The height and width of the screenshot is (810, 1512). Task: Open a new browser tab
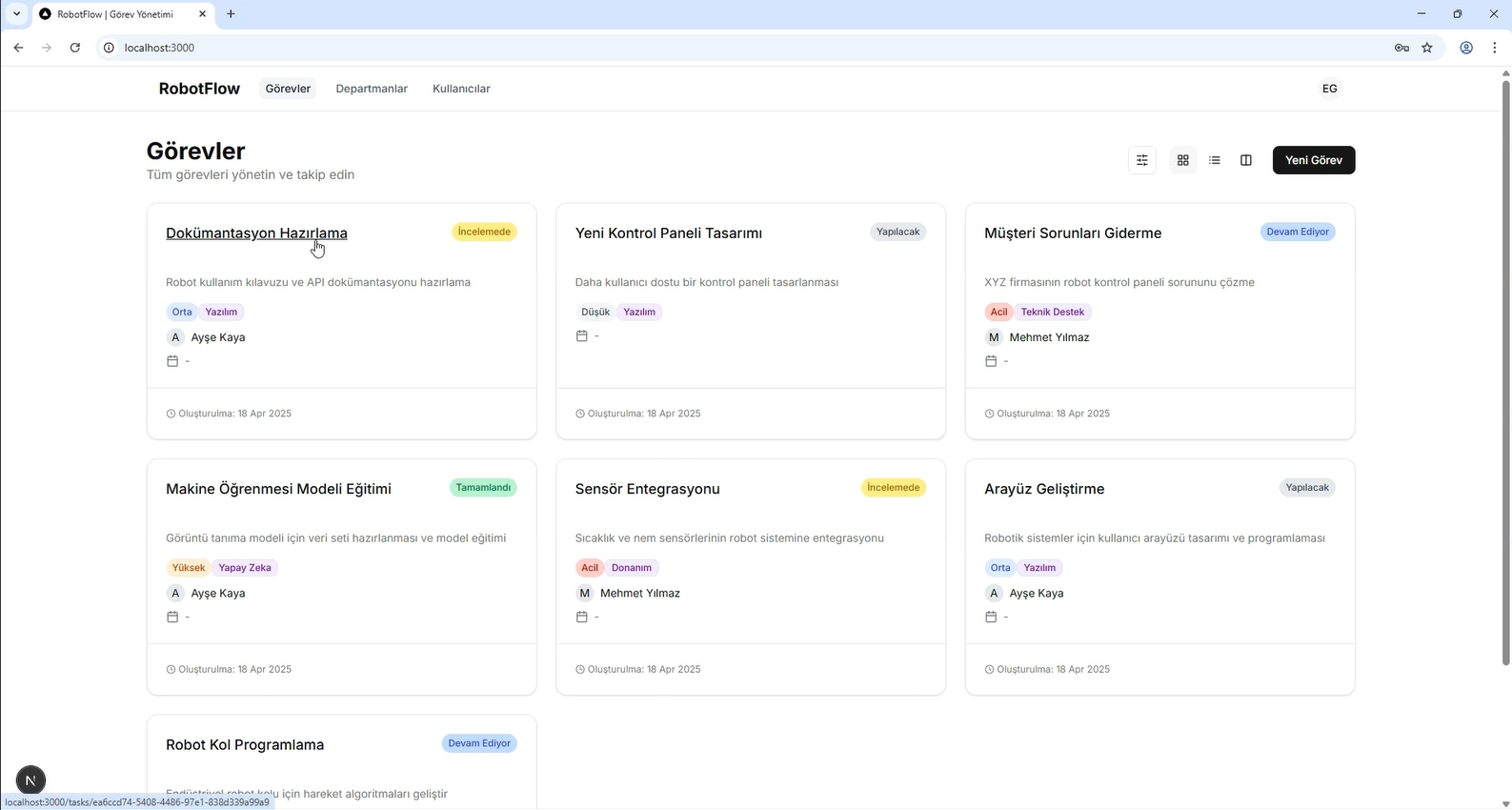pyautogui.click(x=231, y=14)
